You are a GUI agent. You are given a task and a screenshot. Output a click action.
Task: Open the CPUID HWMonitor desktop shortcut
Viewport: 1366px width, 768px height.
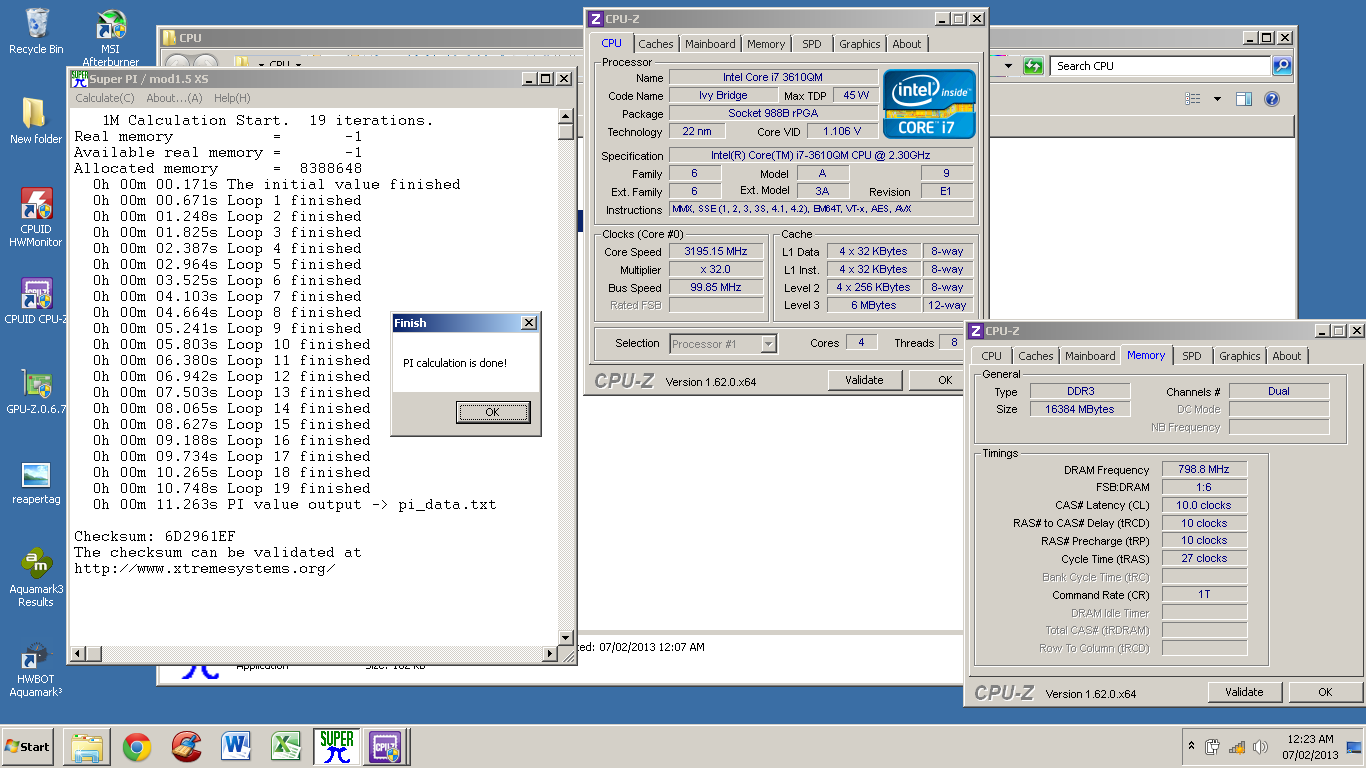coord(36,217)
